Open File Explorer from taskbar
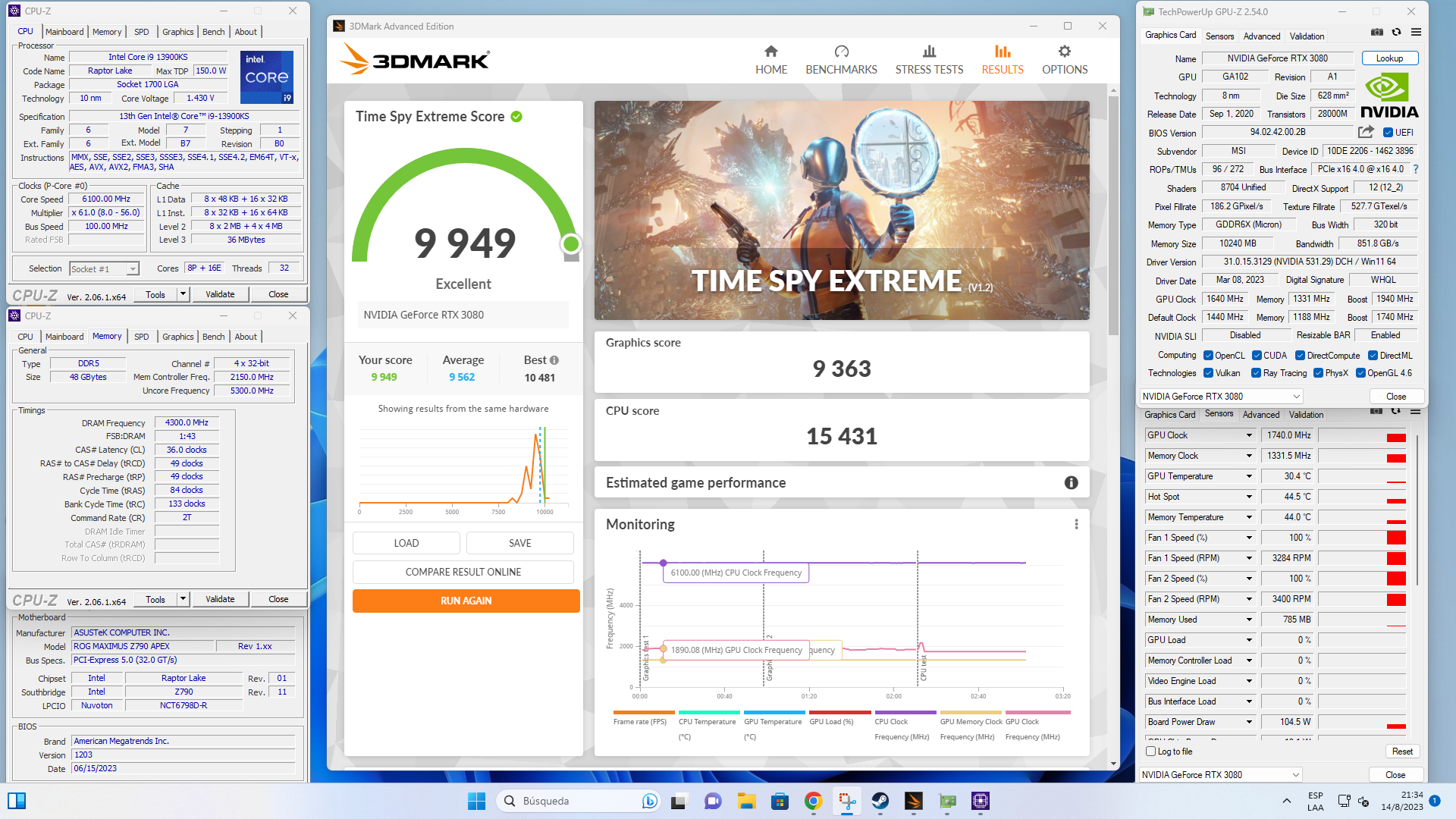 (x=746, y=801)
